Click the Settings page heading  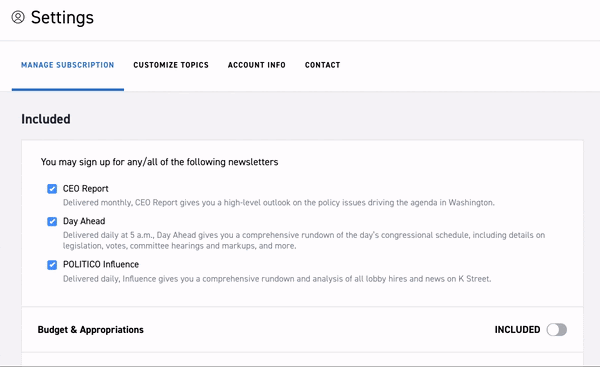pyautogui.click(x=62, y=18)
